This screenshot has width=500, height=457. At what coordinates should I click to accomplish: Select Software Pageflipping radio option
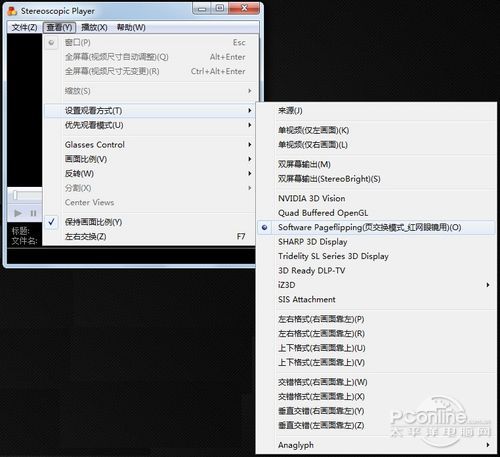376,227
